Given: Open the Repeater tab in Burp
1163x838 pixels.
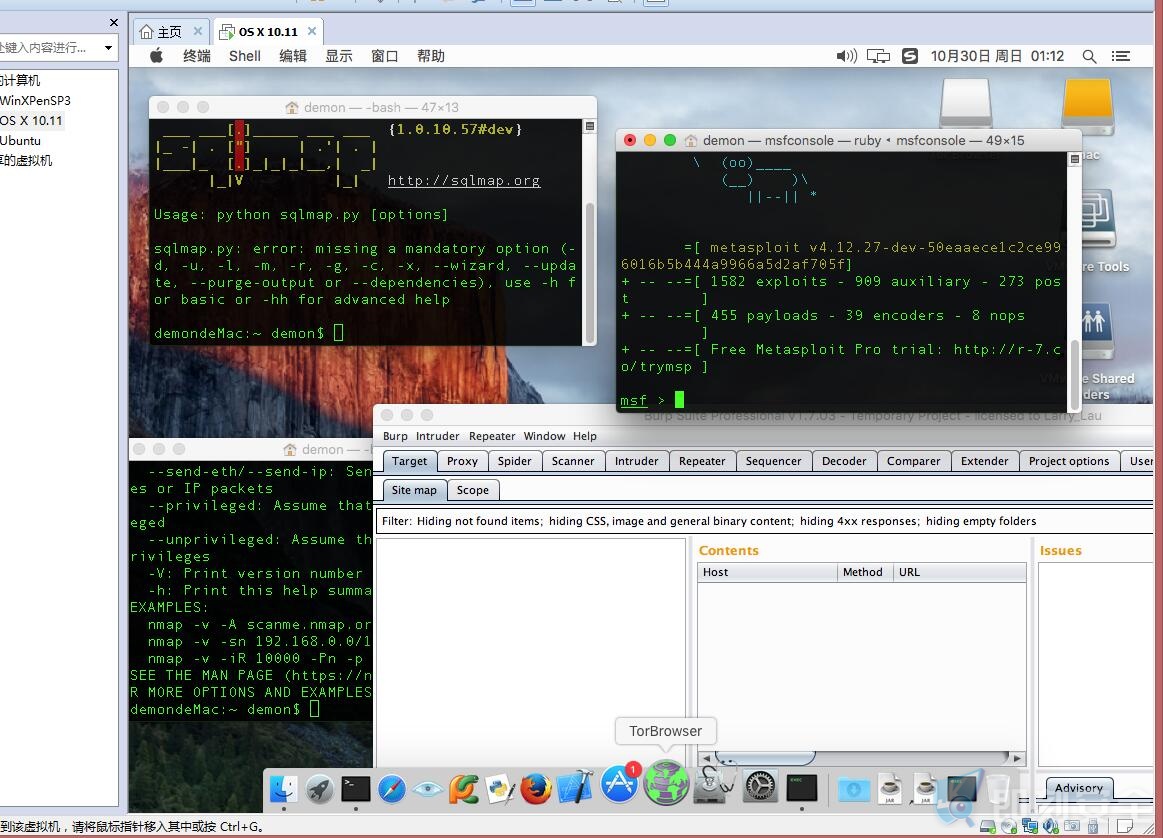Looking at the screenshot, I should click(x=702, y=461).
